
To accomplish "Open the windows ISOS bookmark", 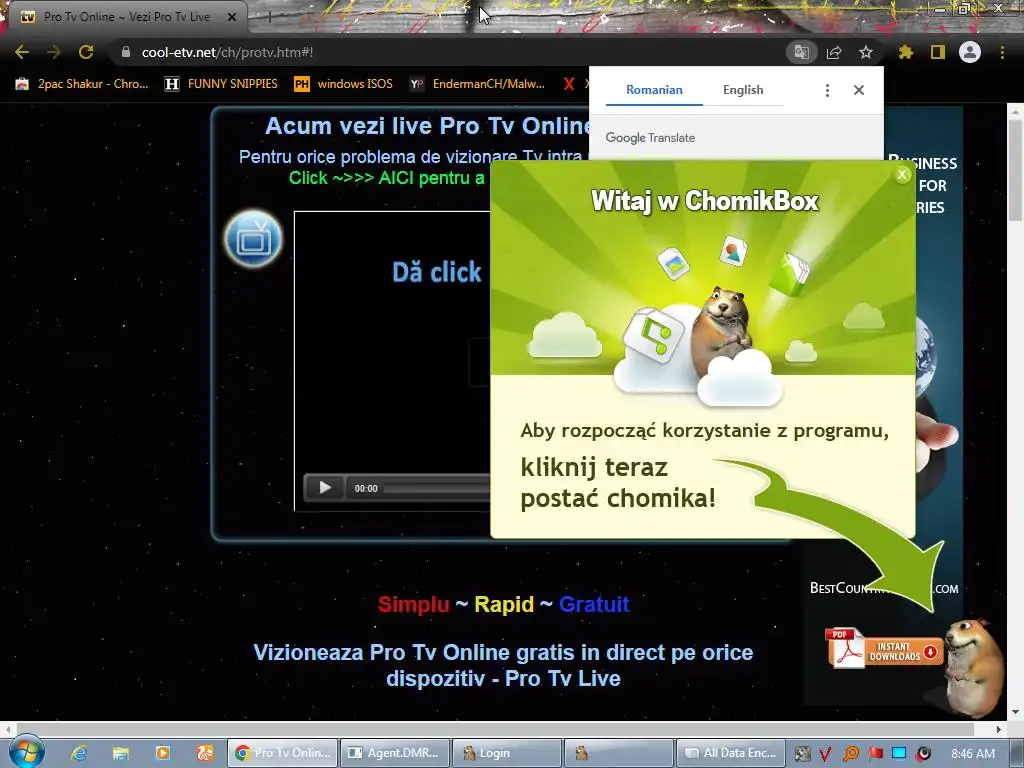I will pos(344,84).
